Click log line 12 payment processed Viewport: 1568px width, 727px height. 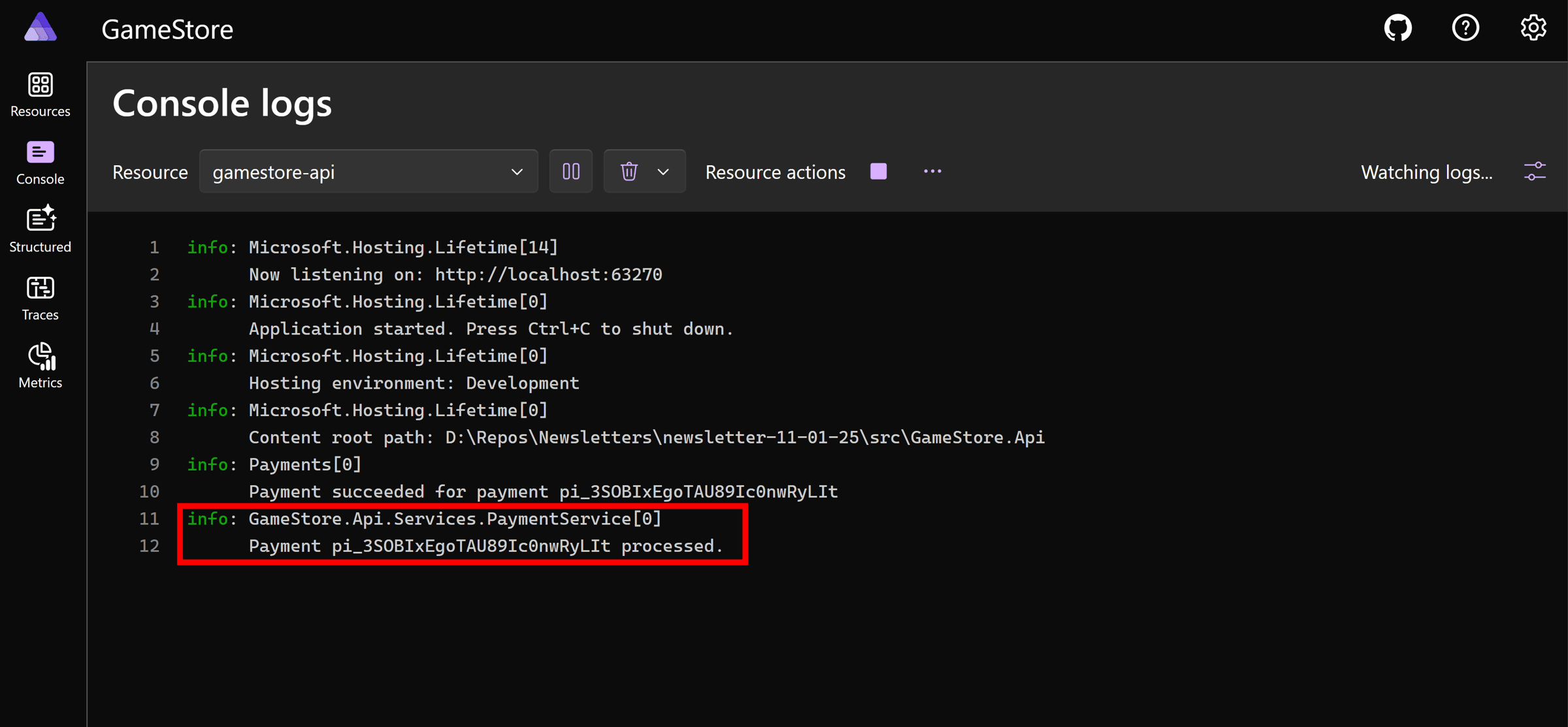coord(485,546)
